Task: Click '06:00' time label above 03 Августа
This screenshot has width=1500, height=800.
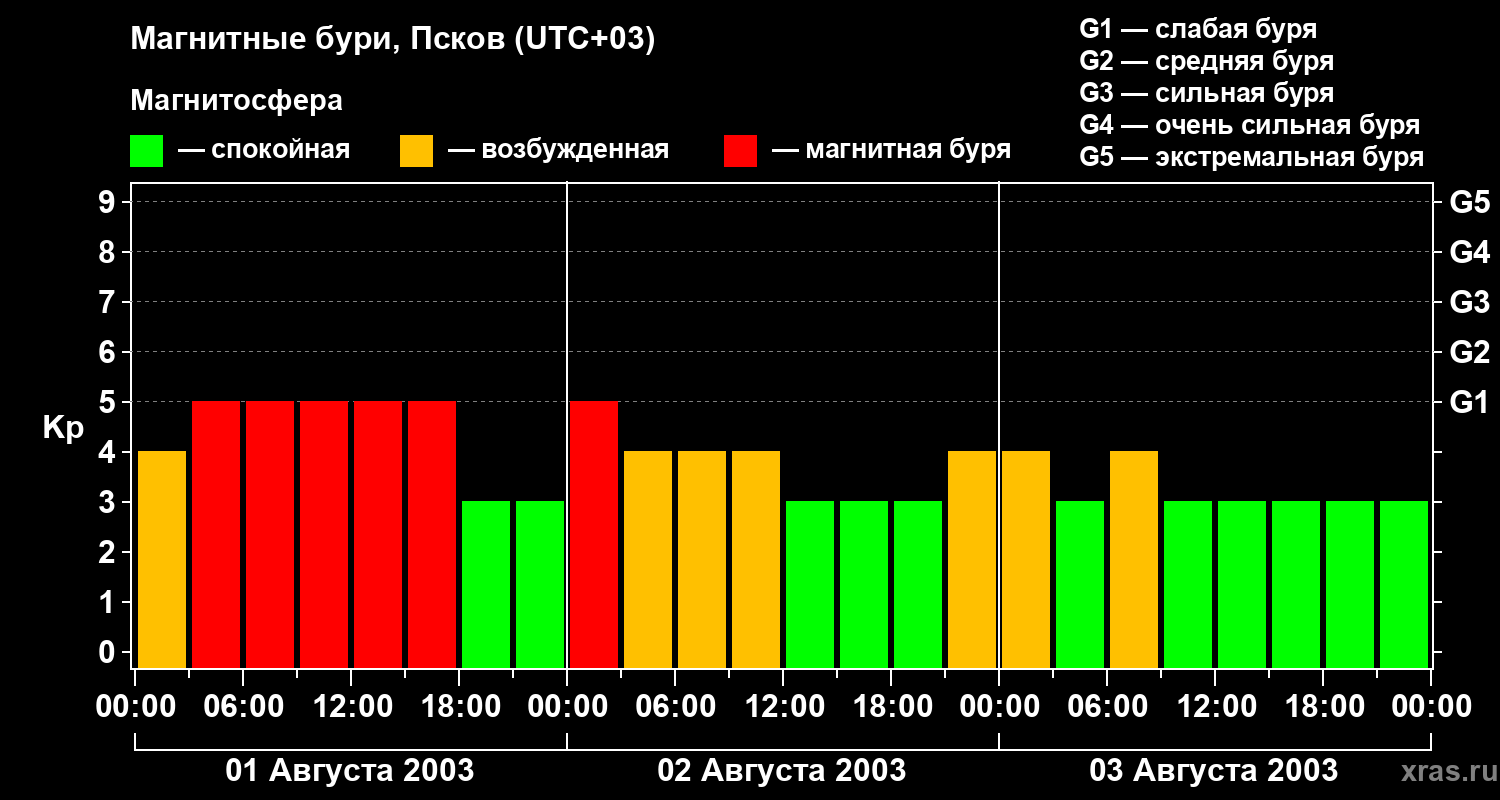Action: tap(1107, 707)
